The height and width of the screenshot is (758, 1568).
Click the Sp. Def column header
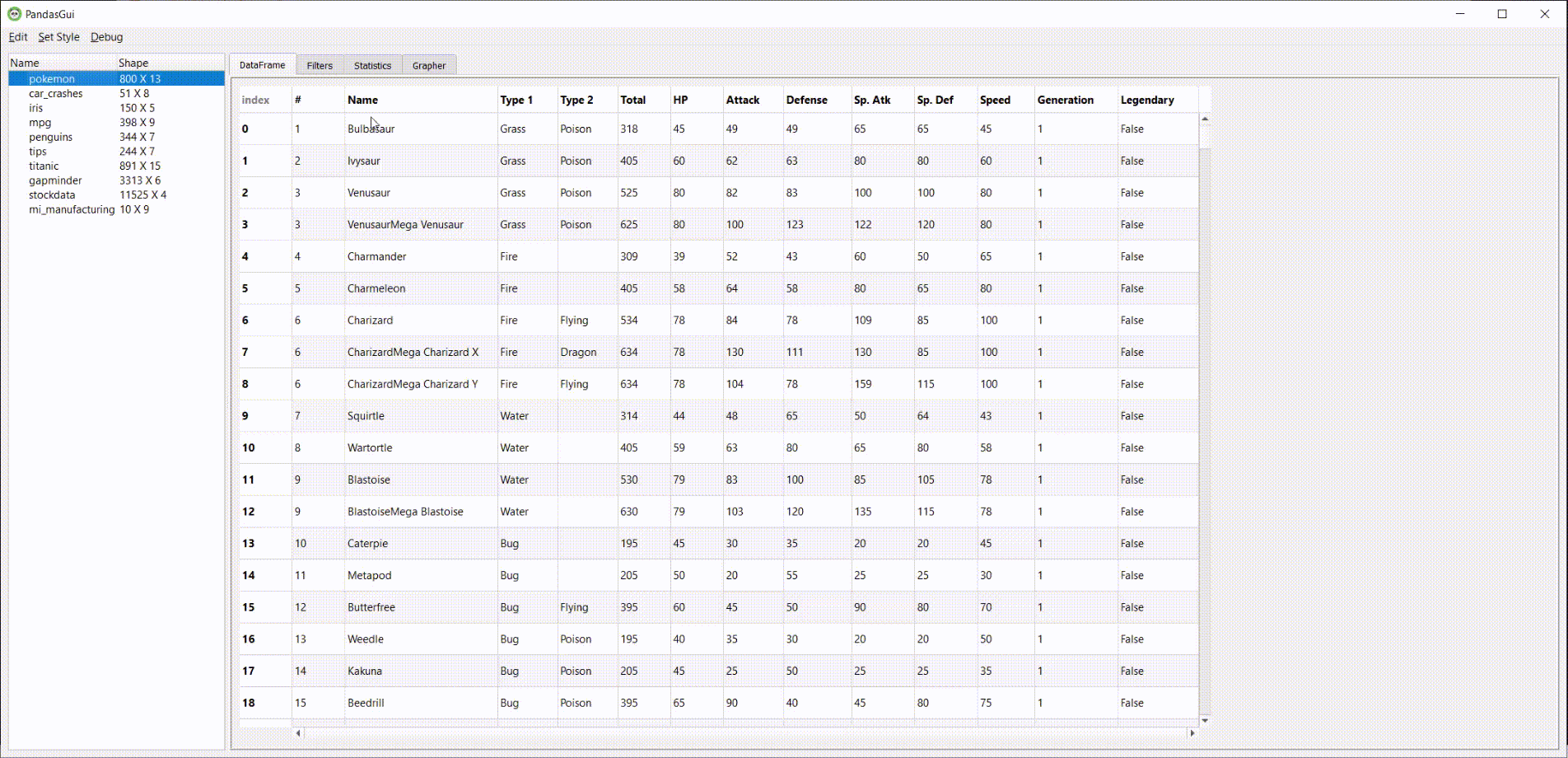pyautogui.click(x=945, y=100)
